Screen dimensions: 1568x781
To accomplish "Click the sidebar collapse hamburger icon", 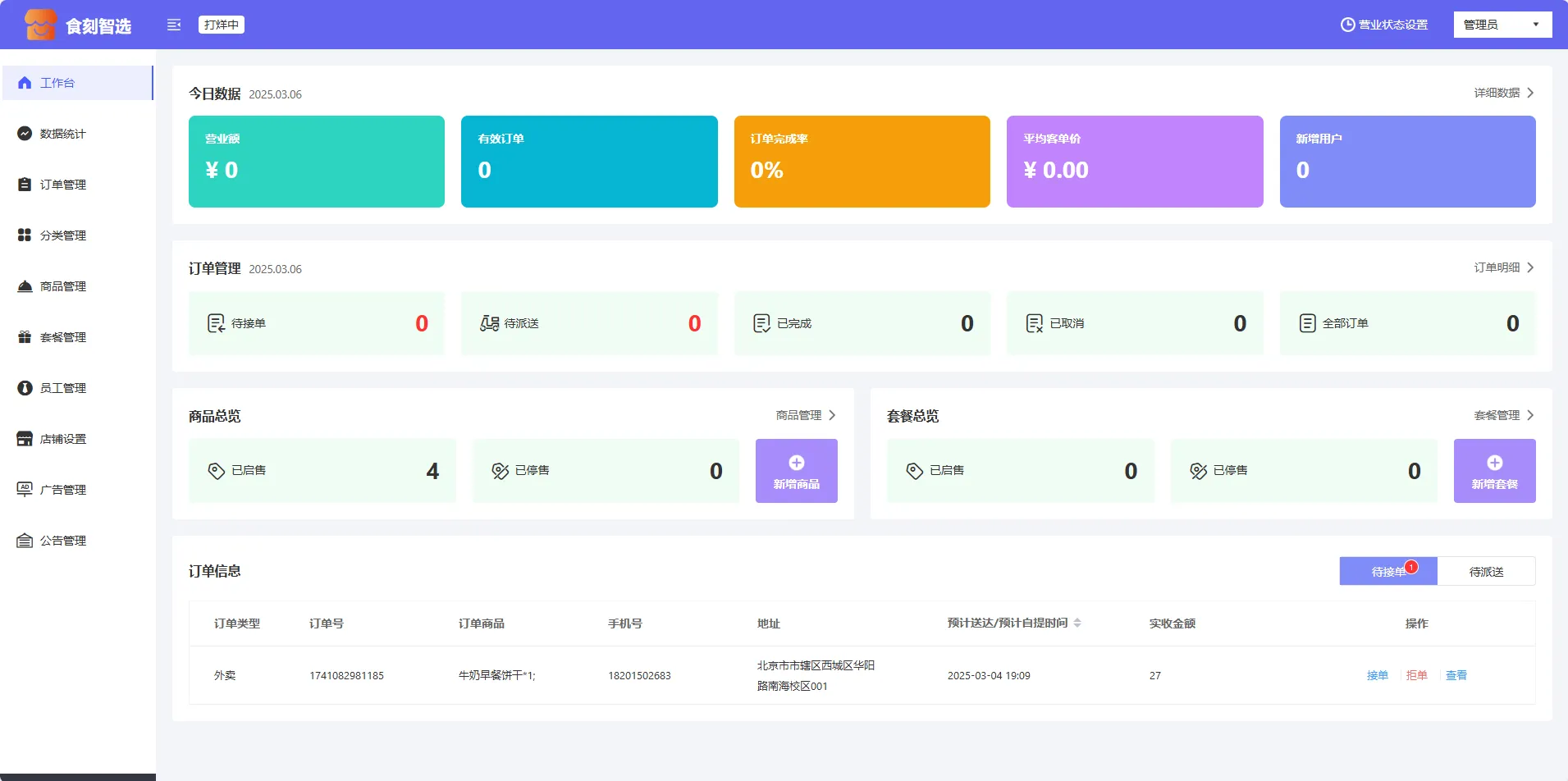I will pos(174,25).
